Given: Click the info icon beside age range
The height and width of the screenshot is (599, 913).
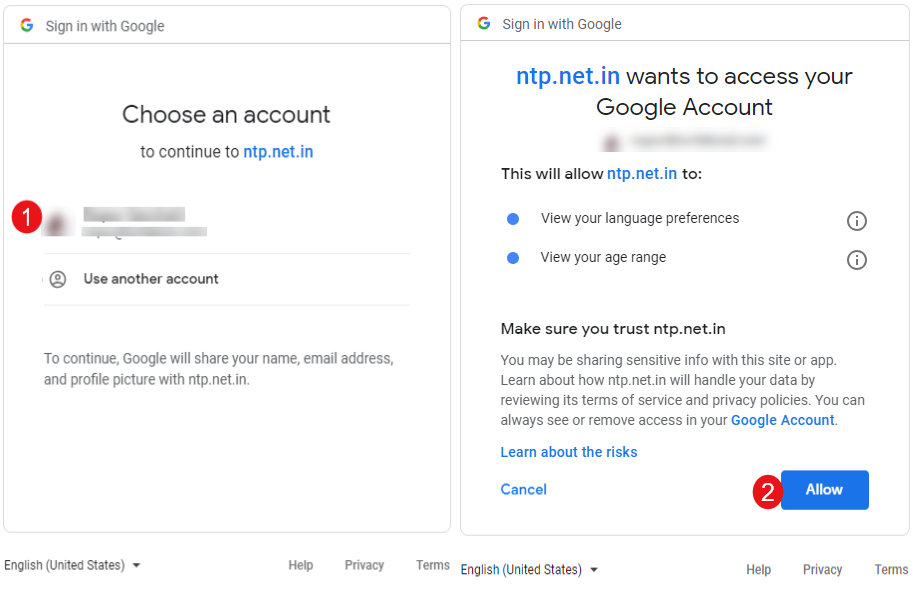Looking at the screenshot, I should (x=856, y=260).
